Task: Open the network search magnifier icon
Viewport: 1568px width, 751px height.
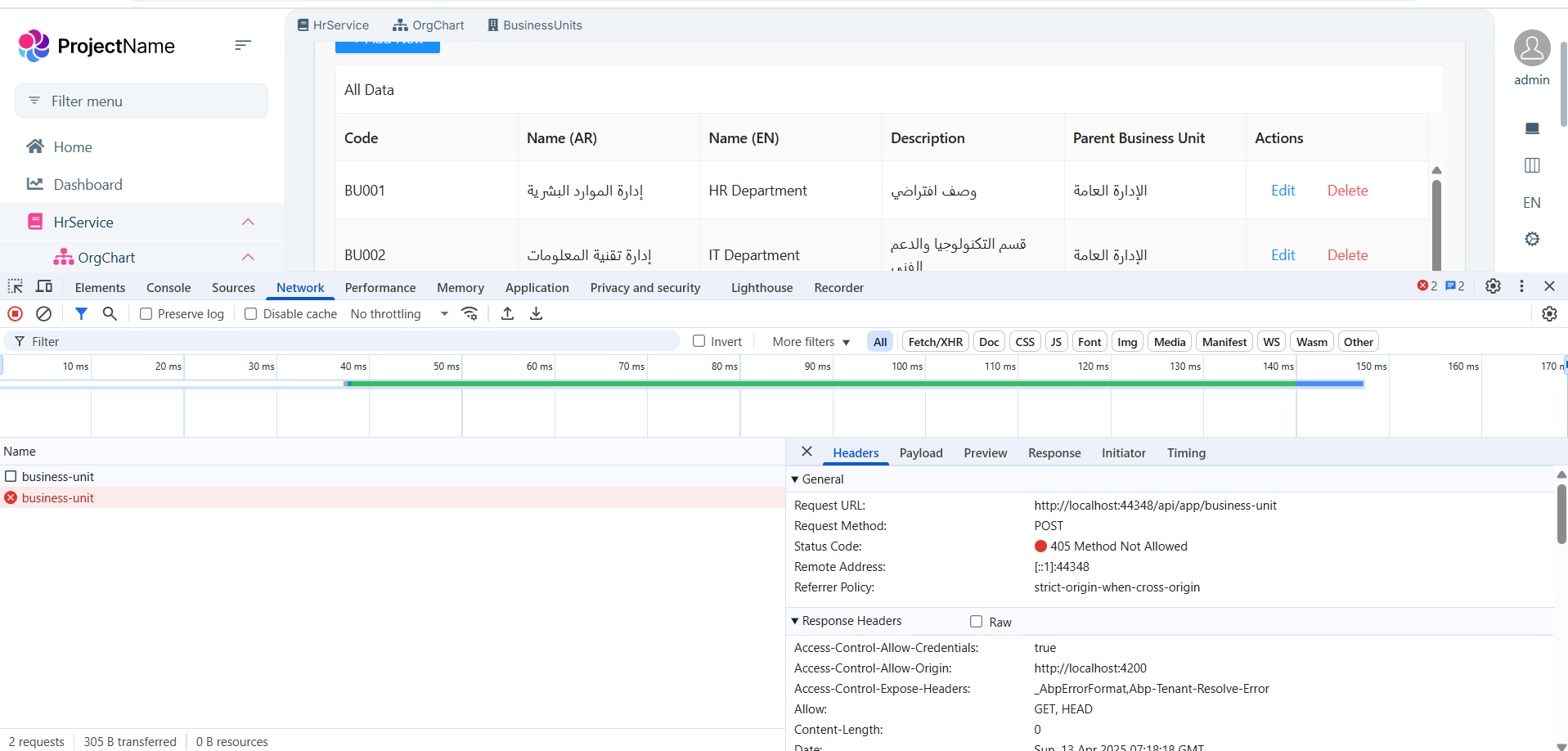Action: 110,314
